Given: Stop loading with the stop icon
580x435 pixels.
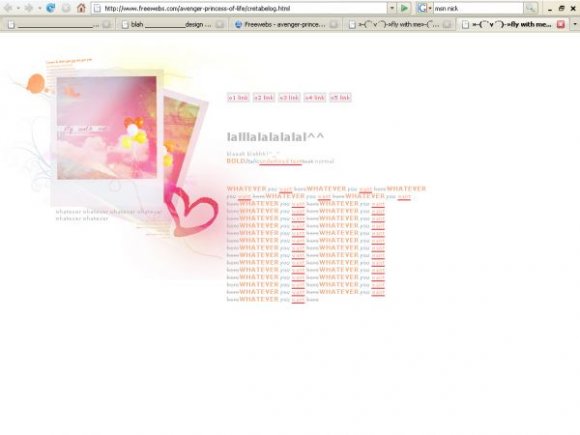Looking at the screenshot, I should tap(66, 8).
